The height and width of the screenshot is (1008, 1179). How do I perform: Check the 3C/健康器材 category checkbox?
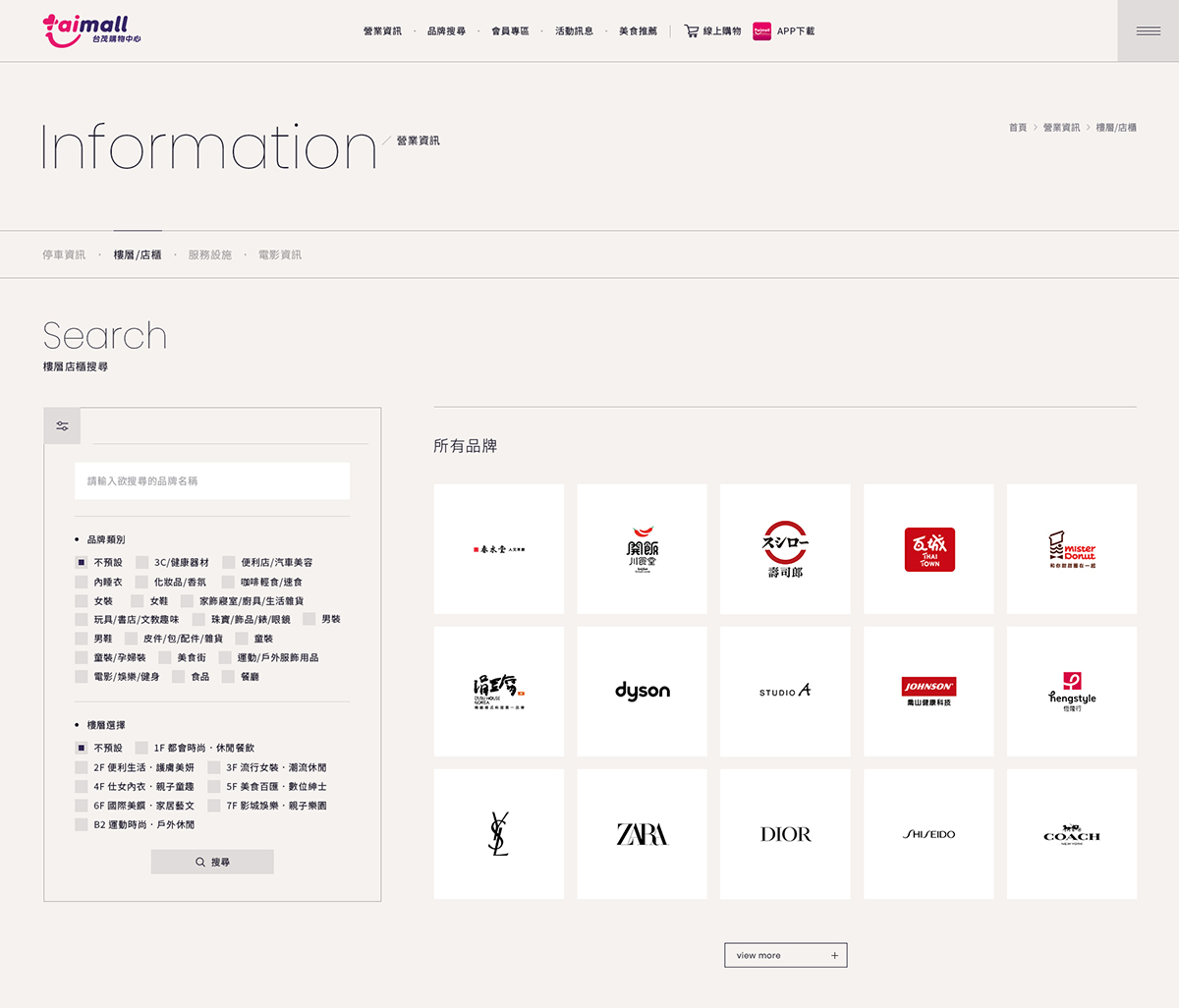[x=141, y=563]
